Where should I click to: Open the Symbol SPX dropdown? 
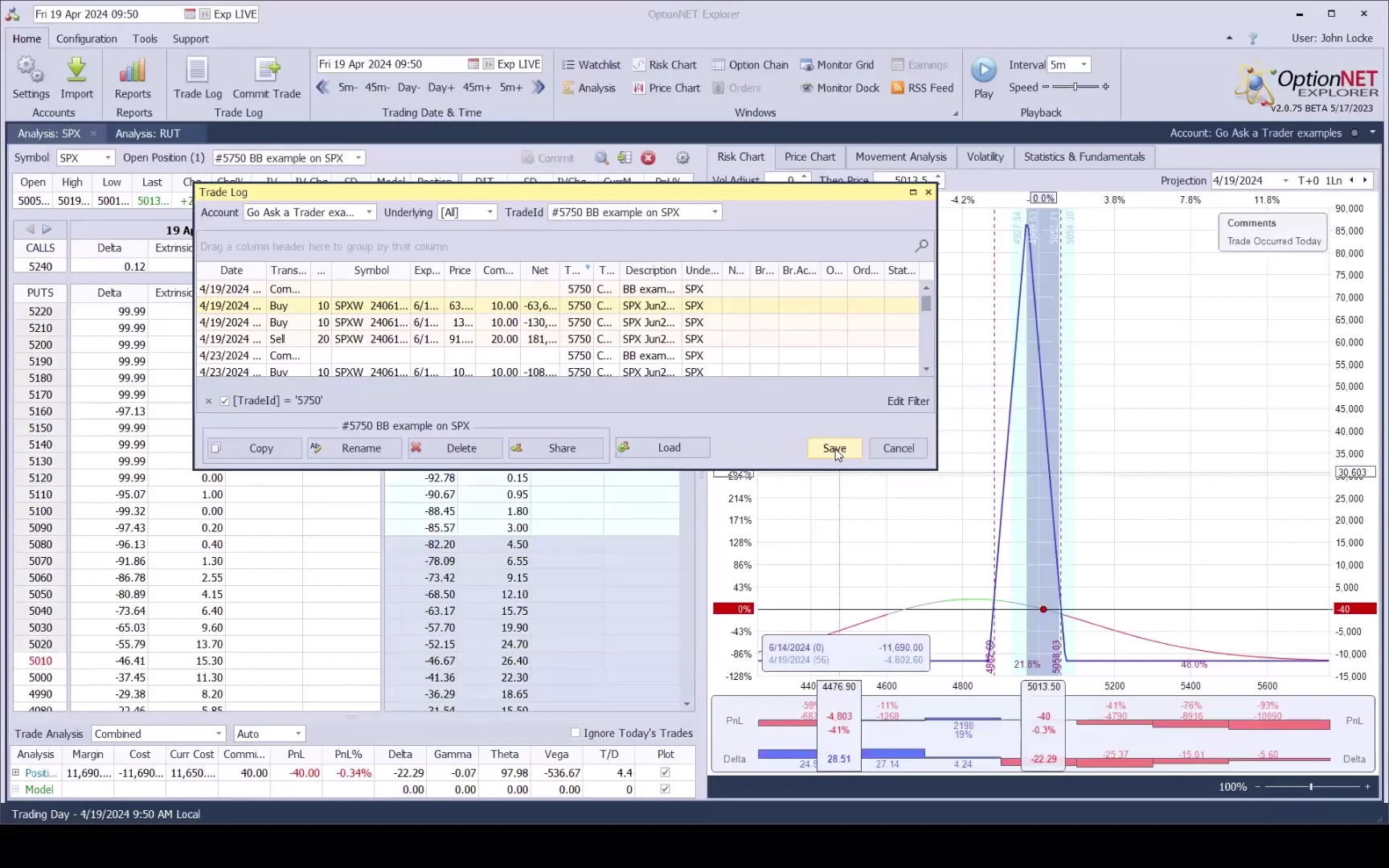[107, 158]
